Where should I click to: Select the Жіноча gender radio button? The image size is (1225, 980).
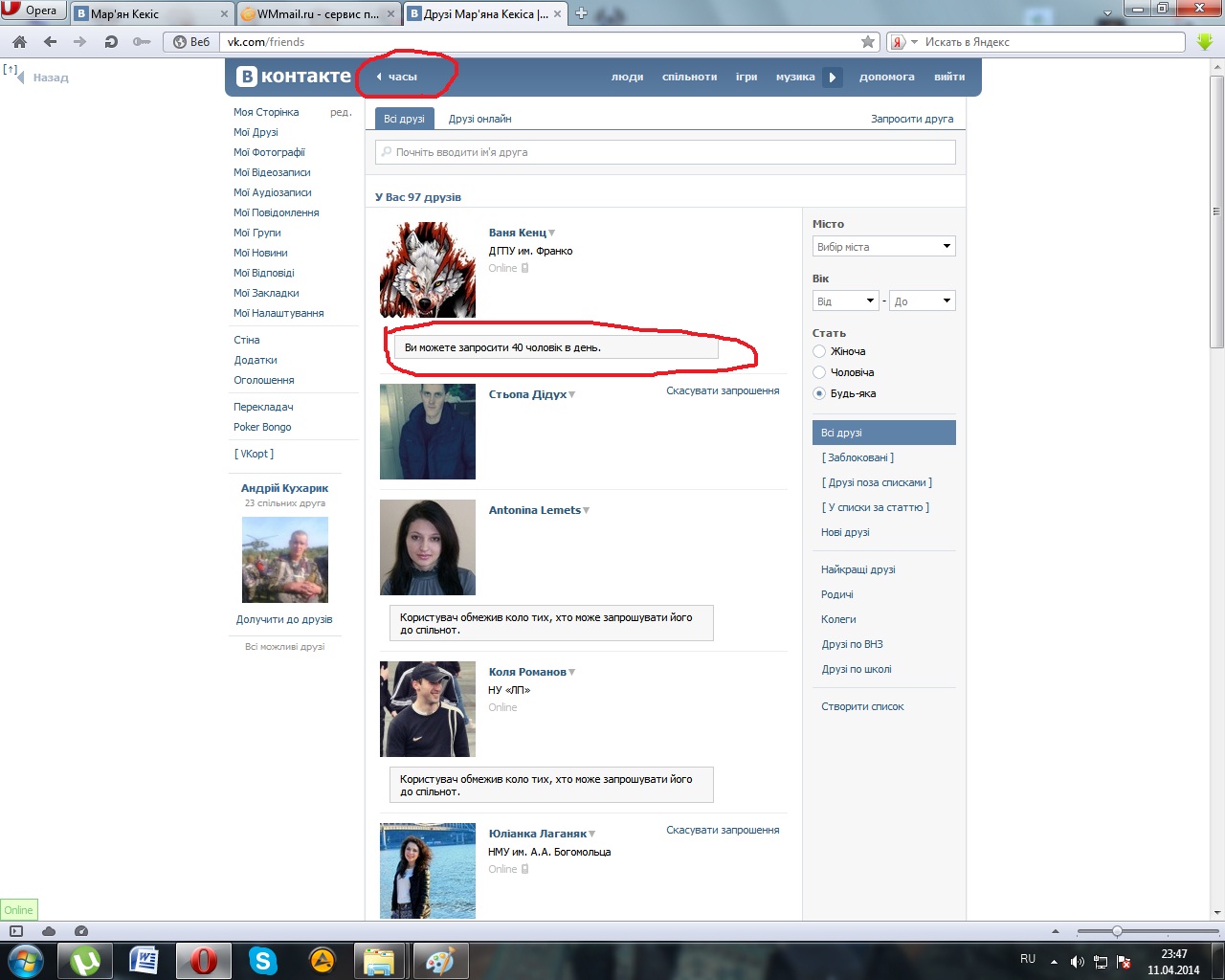click(819, 351)
